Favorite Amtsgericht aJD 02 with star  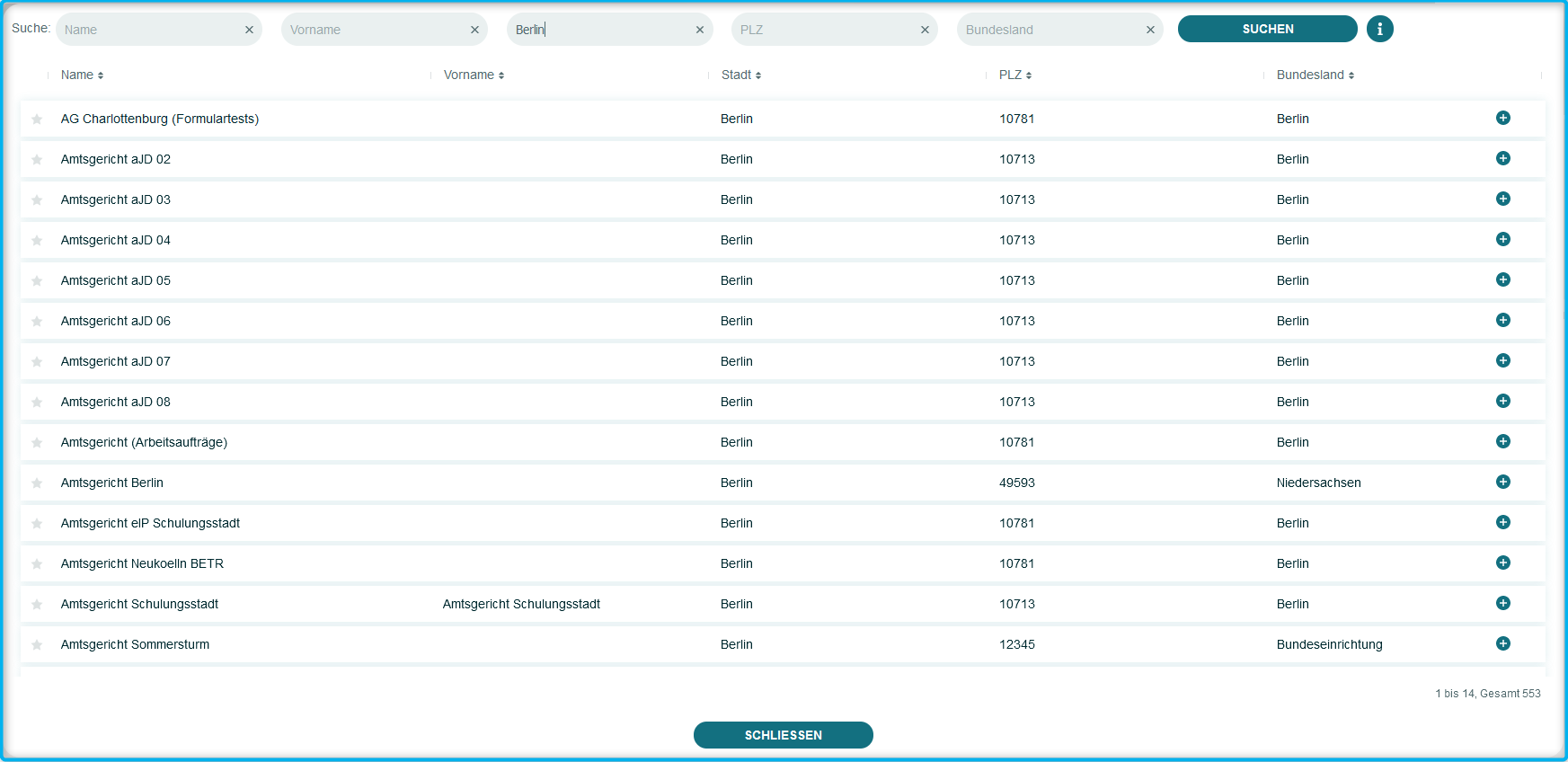(x=37, y=160)
